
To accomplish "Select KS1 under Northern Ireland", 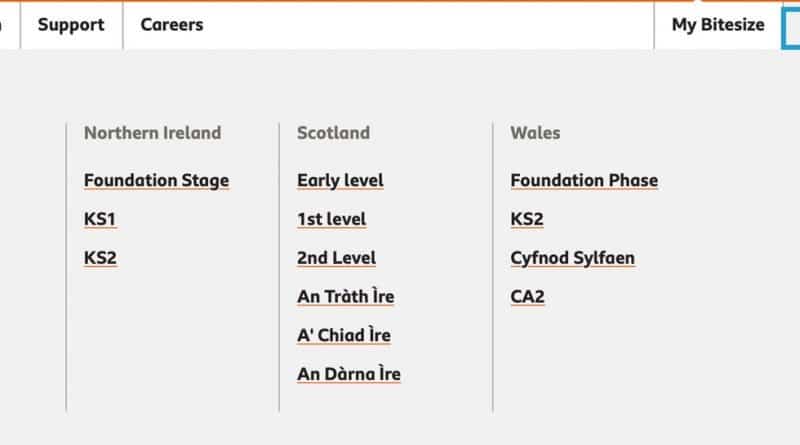I will tap(100, 219).
